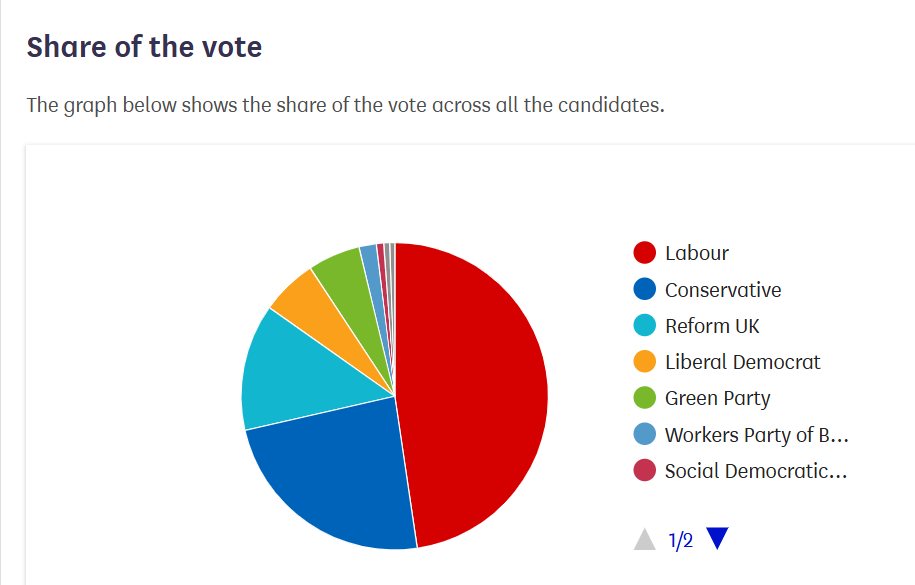915x585 pixels.
Task: Click the green Green Party legend dot
Action: (x=645, y=398)
